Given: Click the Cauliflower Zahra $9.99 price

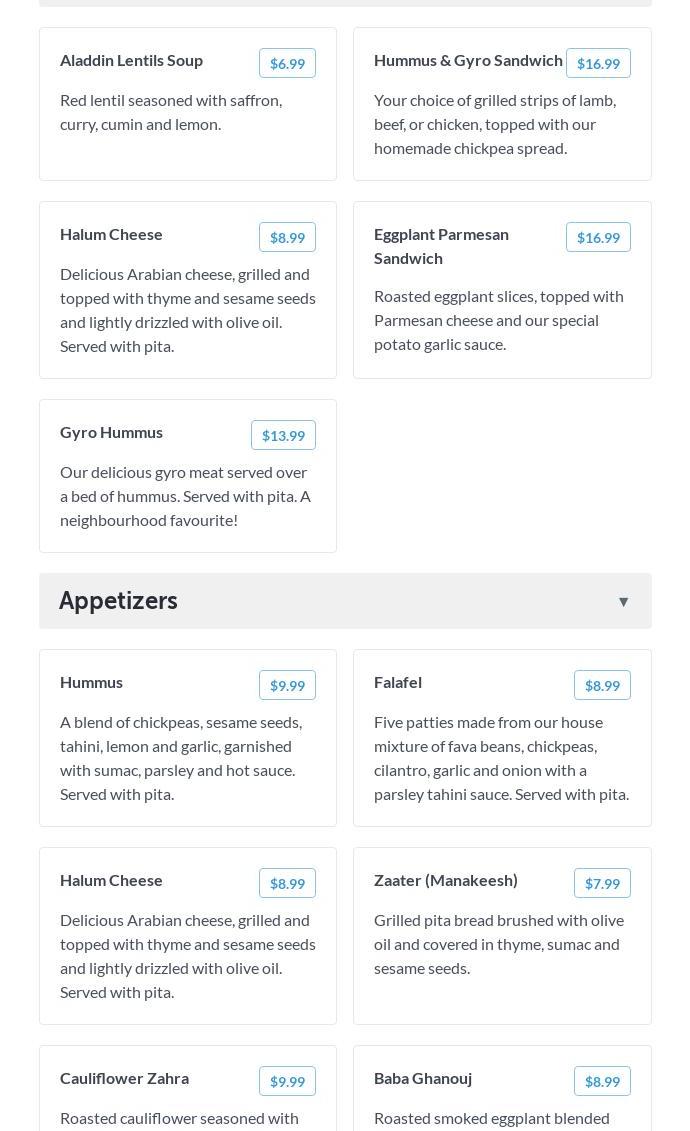Looking at the screenshot, I should coord(287,1081).
